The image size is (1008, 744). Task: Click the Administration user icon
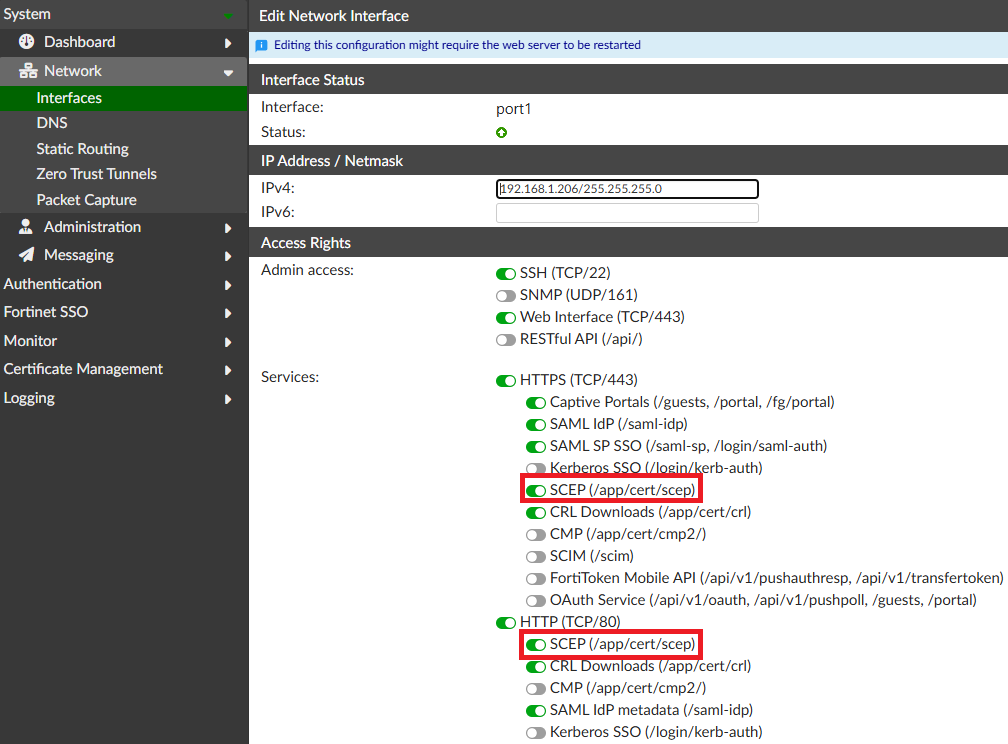tap(26, 226)
